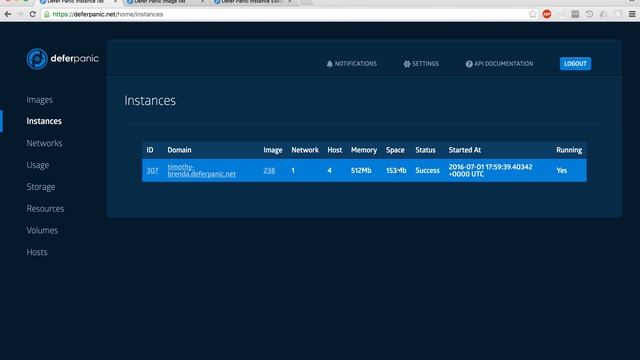The image size is (640, 360).
Task: Open Networks in the sidebar
Action: (44, 143)
